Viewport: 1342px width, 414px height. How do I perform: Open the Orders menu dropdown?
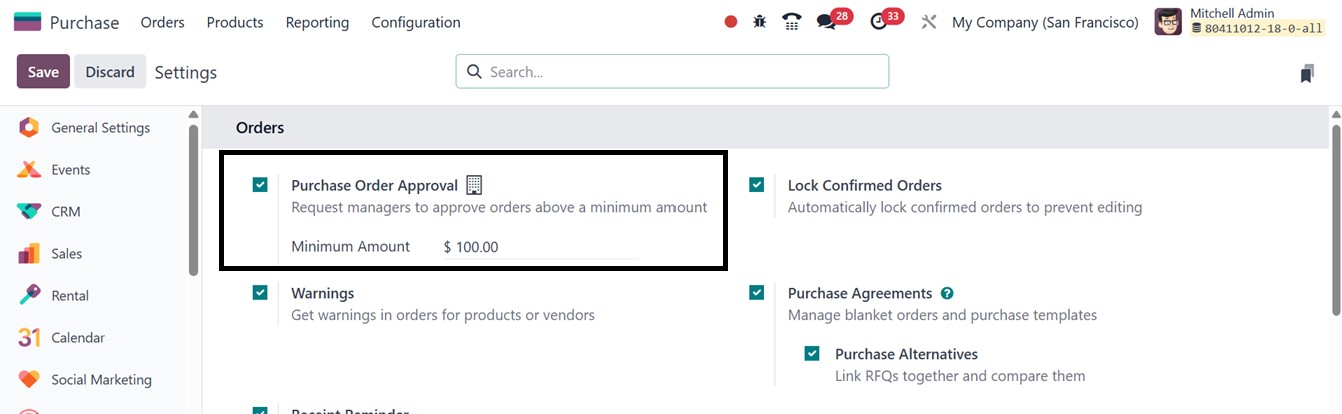(x=162, y=22)
